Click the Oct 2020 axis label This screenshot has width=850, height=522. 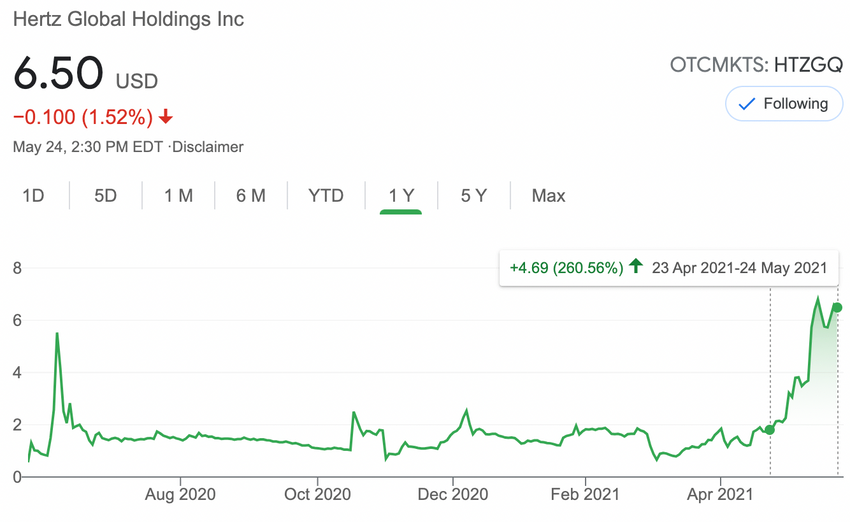(x=317, y=494)
